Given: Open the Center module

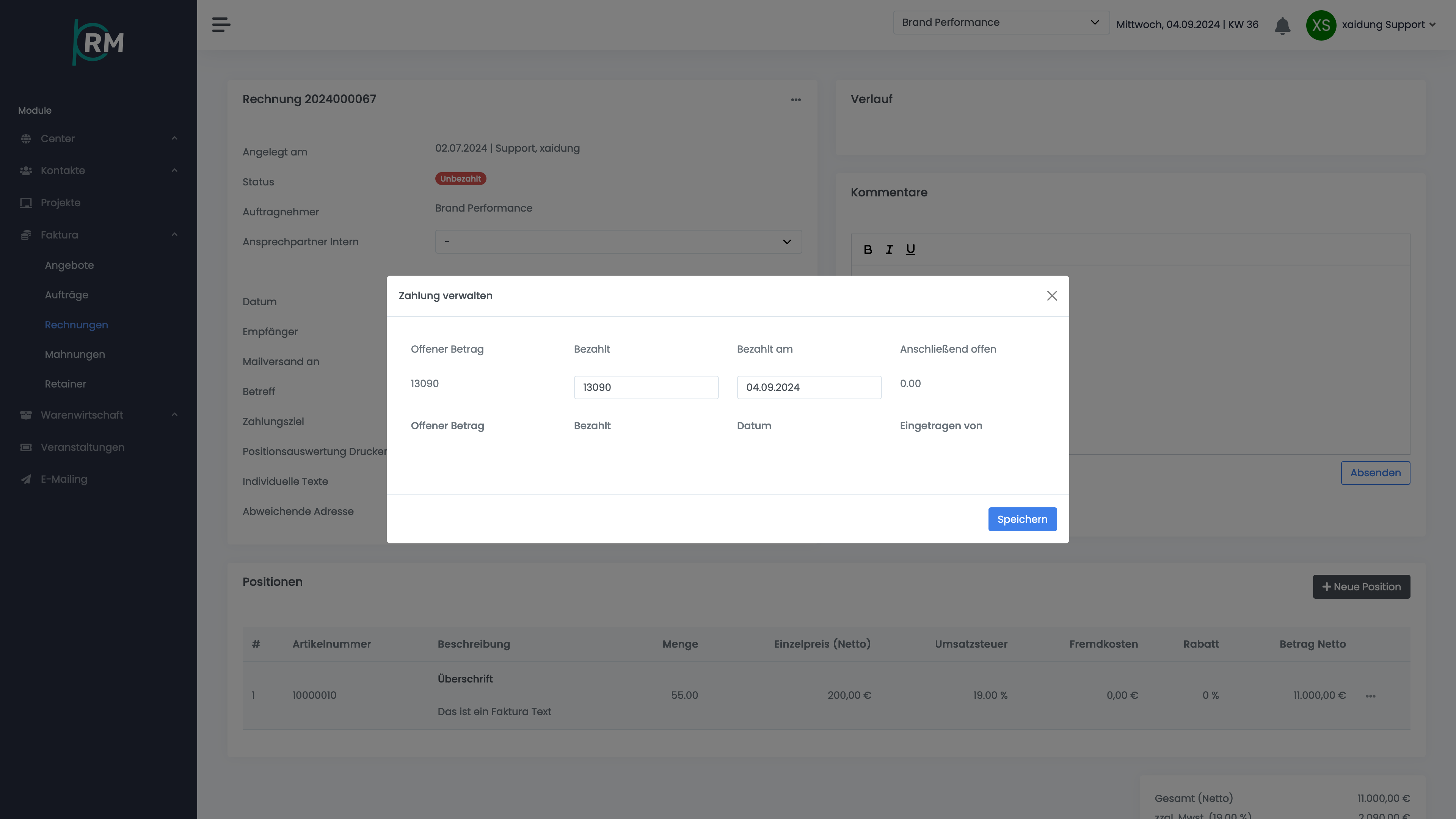Looking at the screenshot, I should pos(58,138).
